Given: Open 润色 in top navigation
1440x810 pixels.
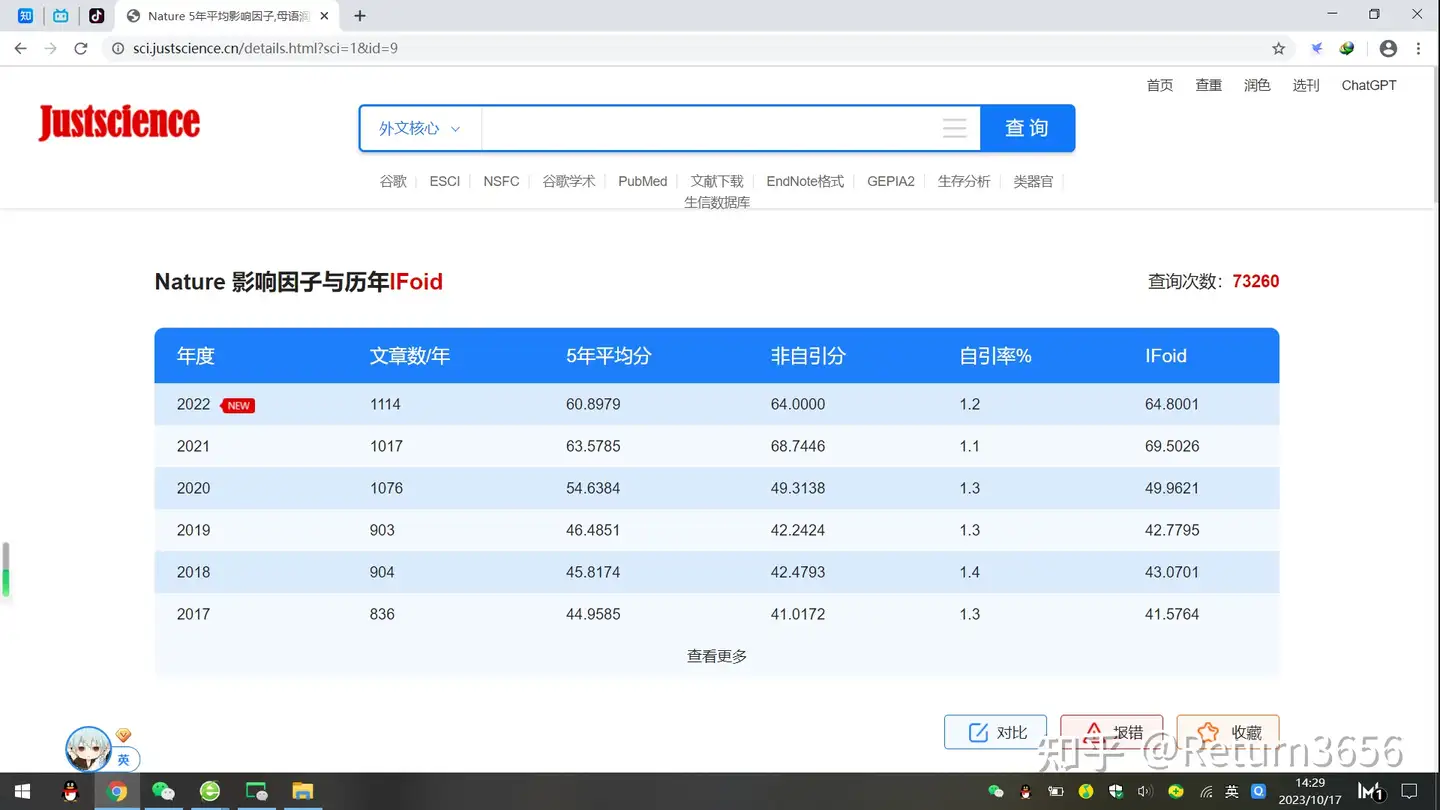Looking at the screenshot, I should 1257,85.
